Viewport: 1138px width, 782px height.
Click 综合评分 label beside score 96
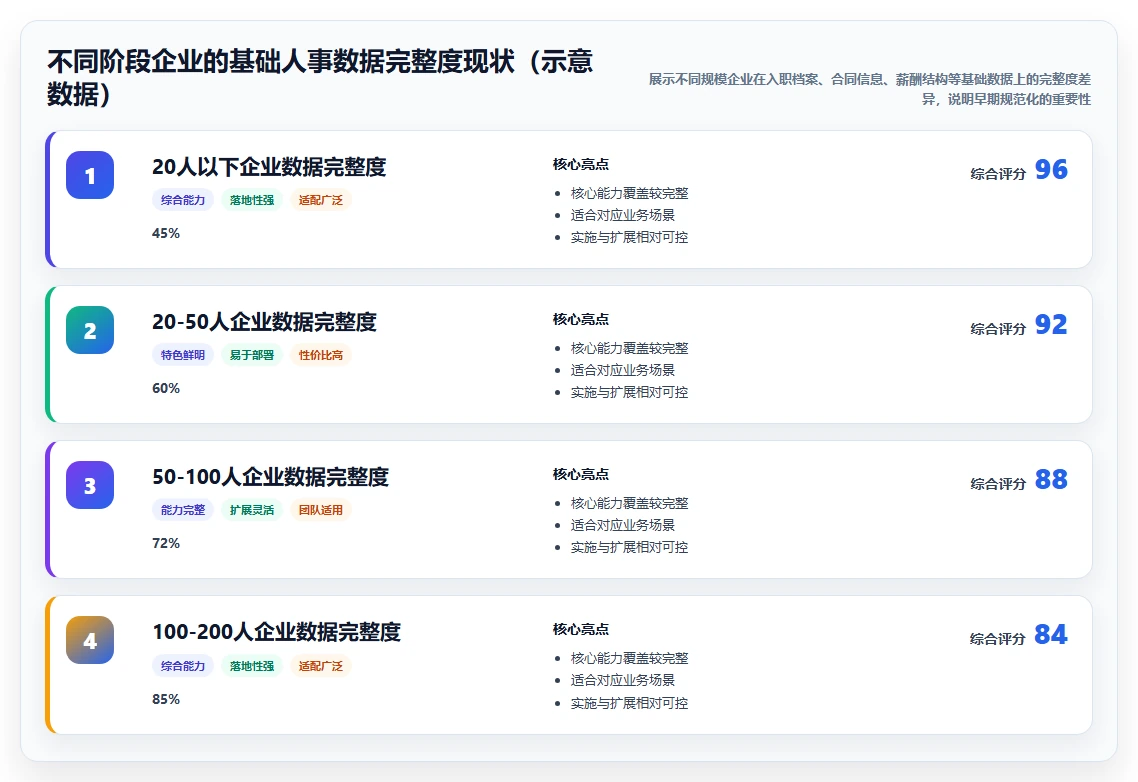[998, 174]
